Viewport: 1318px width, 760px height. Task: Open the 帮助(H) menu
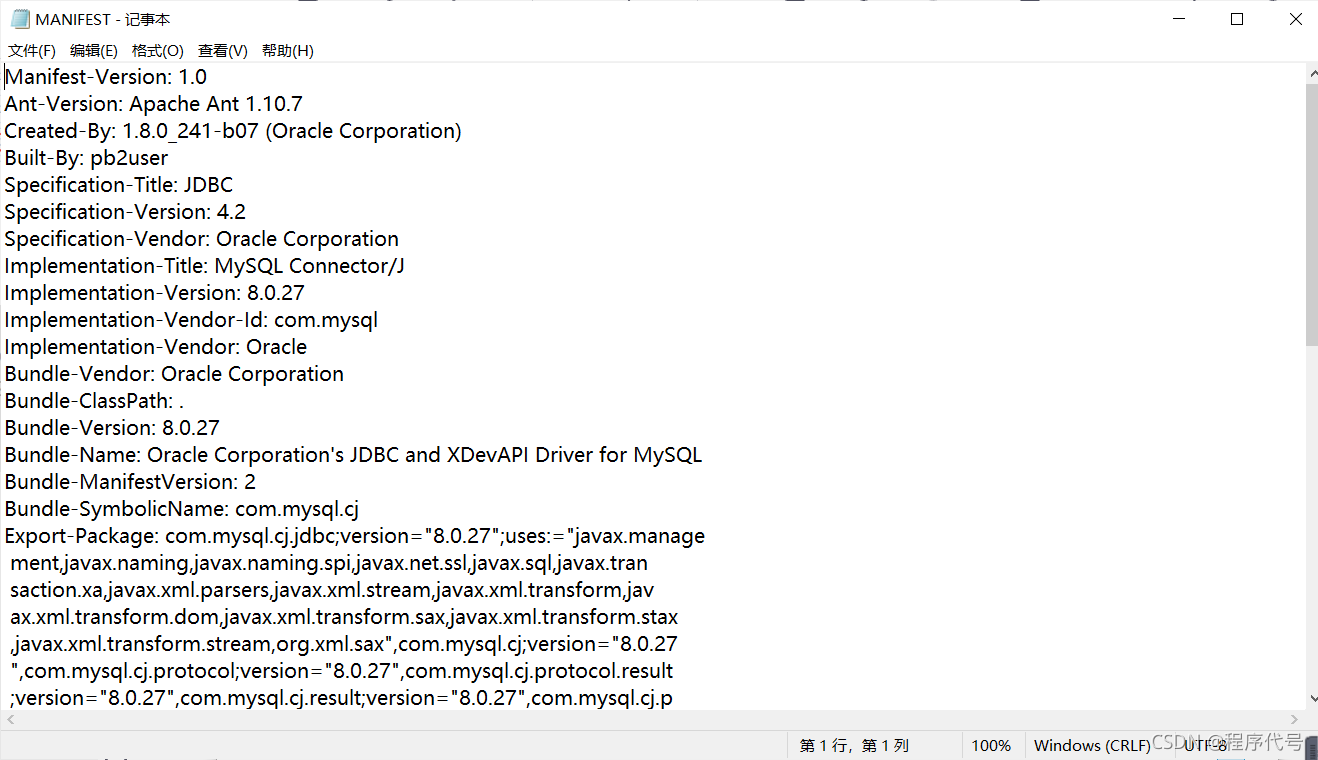(288, 50)
